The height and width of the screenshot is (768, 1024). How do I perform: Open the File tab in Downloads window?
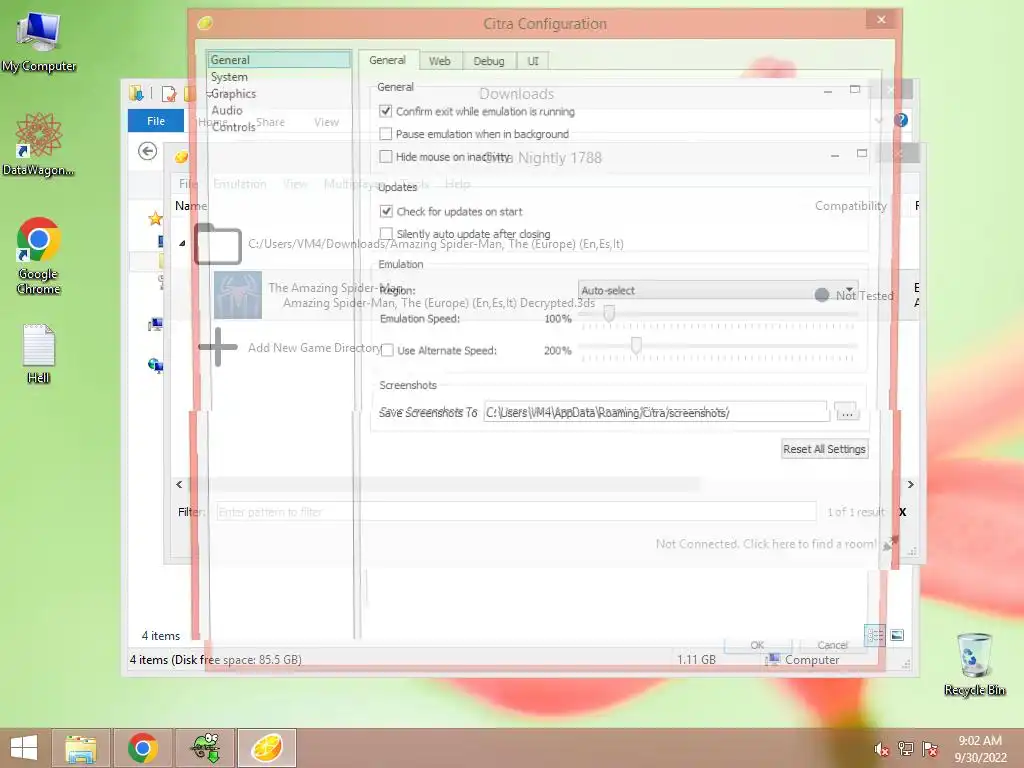(x=156, y=121)
